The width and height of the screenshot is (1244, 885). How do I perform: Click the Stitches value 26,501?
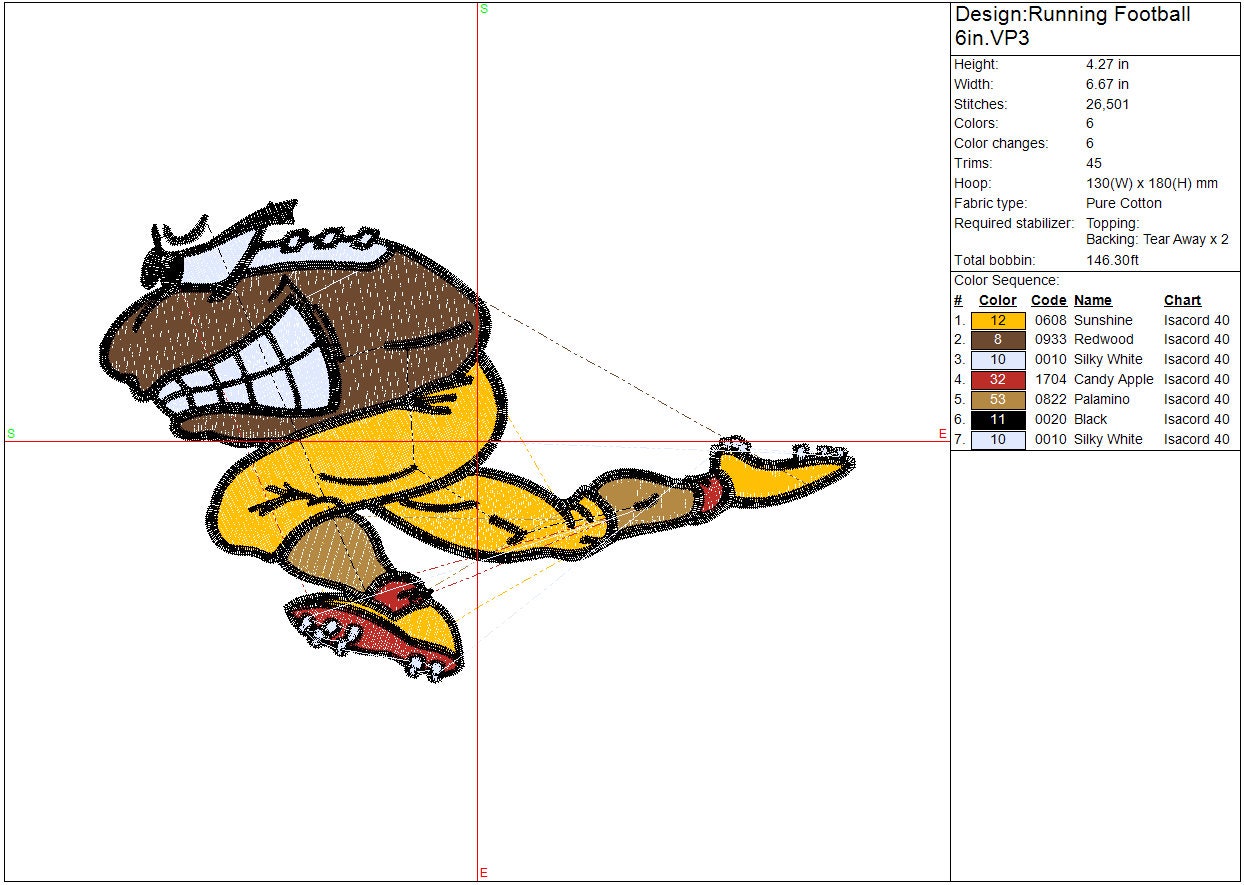point(1108,104)
